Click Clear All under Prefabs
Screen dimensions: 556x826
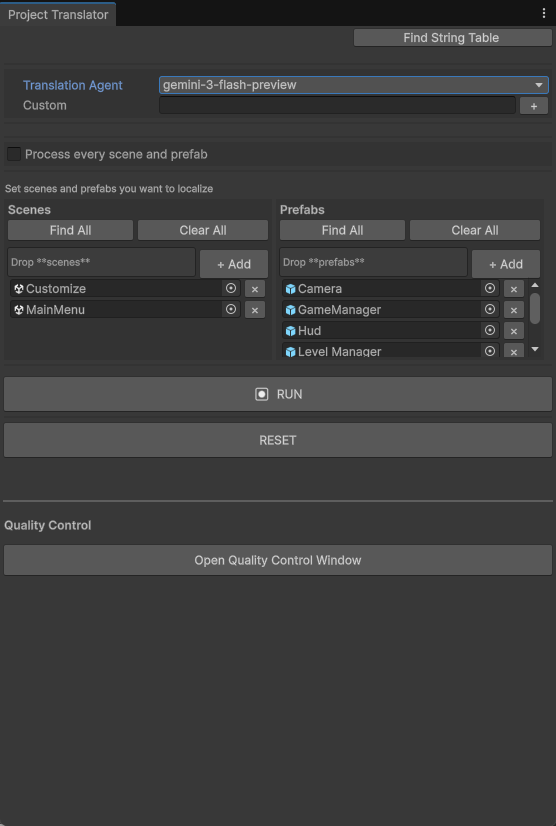475,230
